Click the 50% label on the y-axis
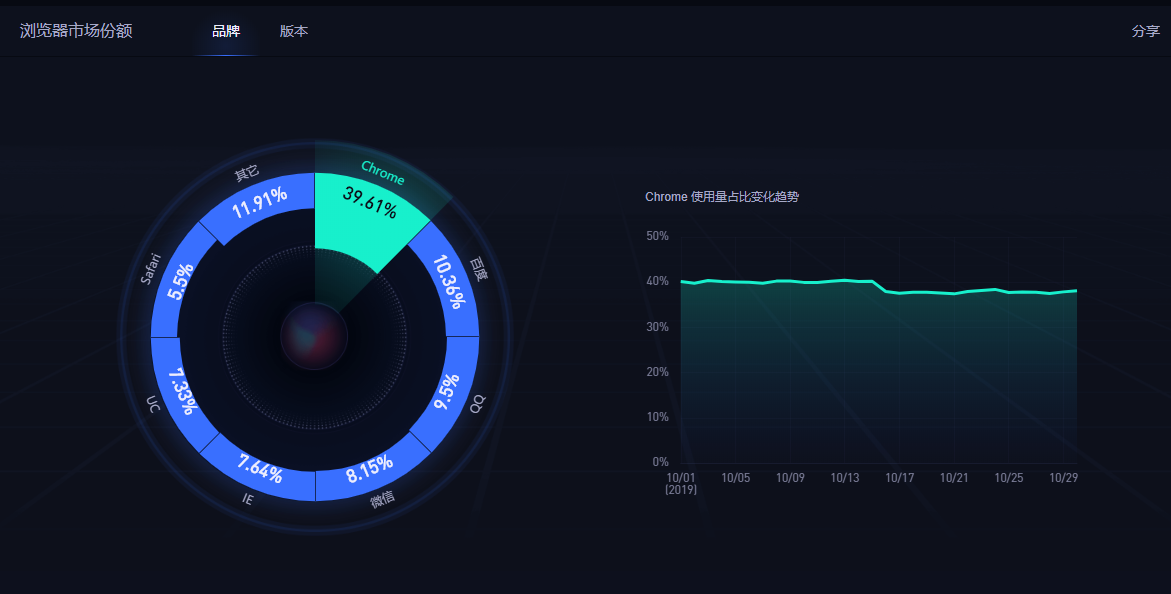 coord(657,236)
